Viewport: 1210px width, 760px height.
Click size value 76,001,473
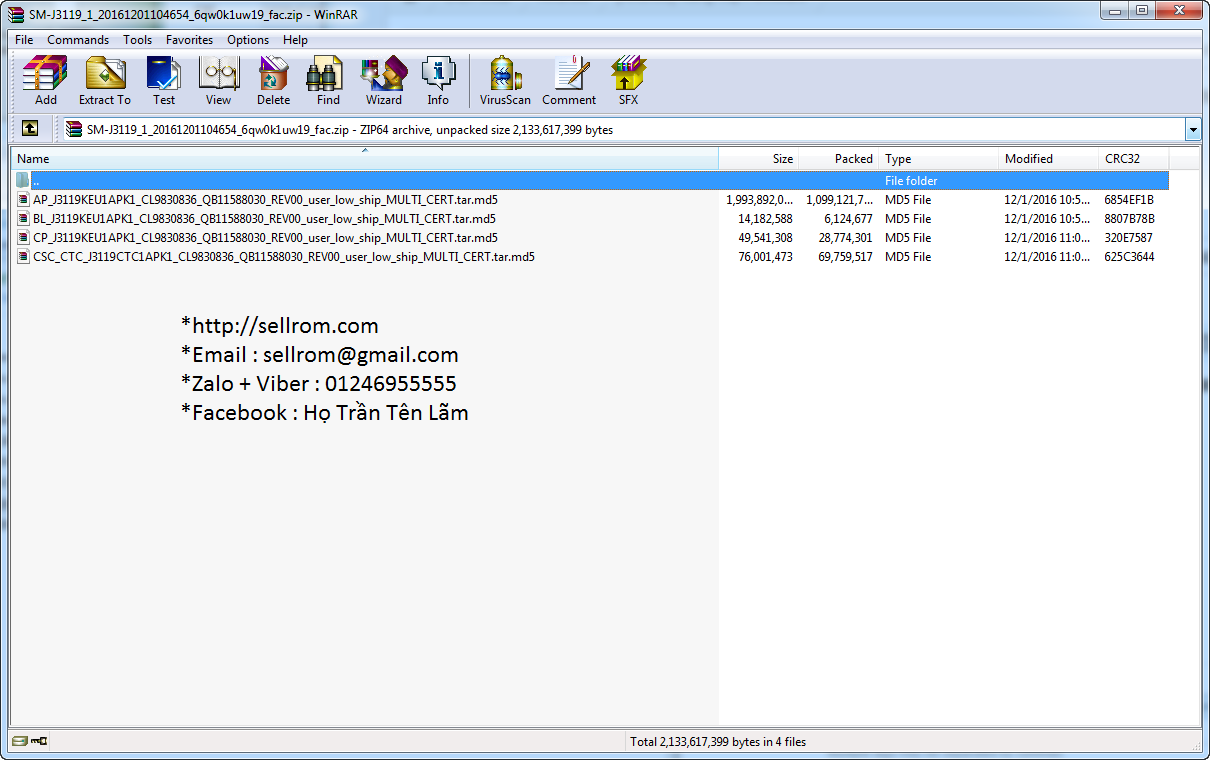point(765,257)
